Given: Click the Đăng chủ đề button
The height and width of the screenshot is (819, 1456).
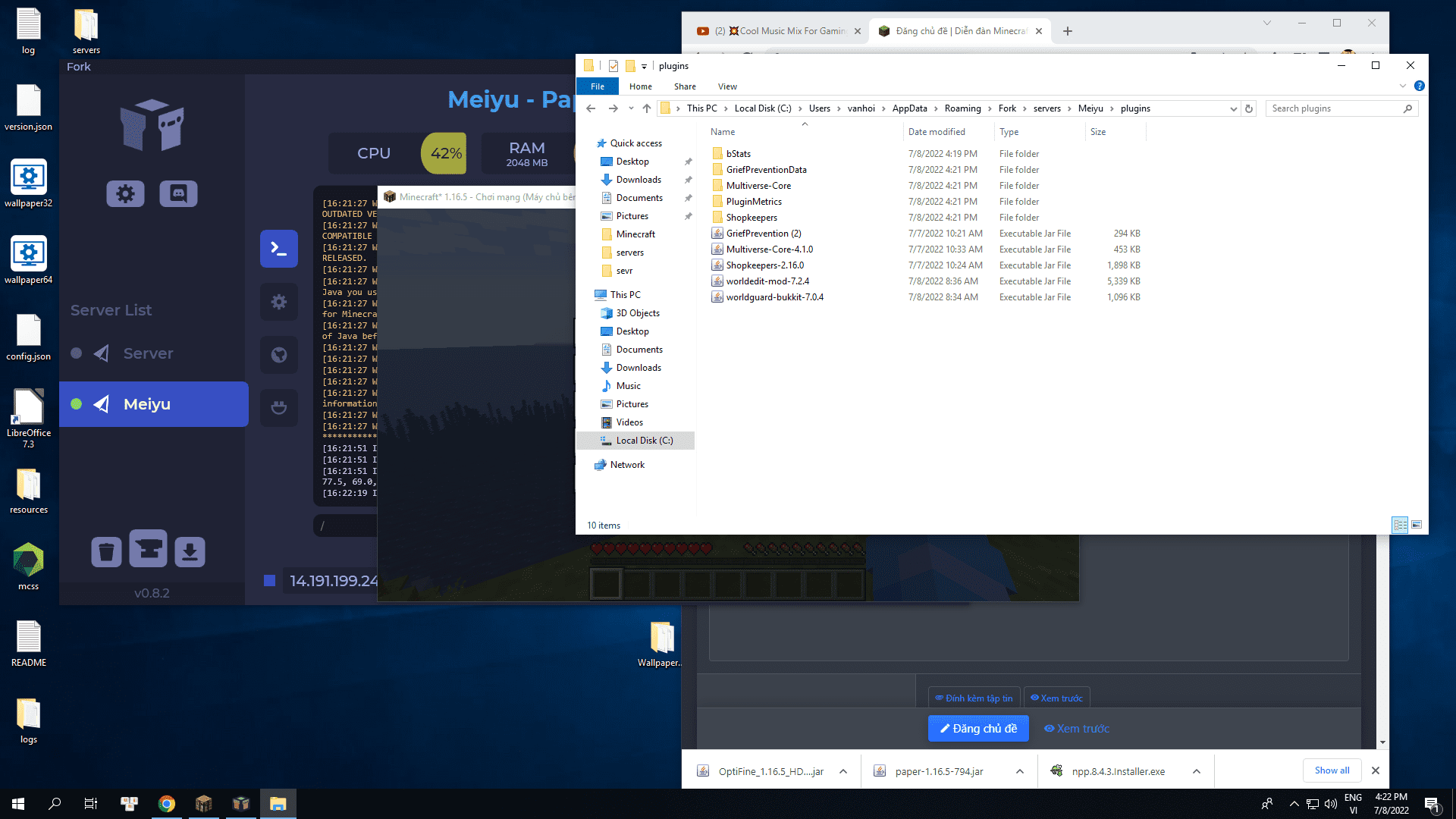Looking at the screenshot, I should [x=978, y=728].
